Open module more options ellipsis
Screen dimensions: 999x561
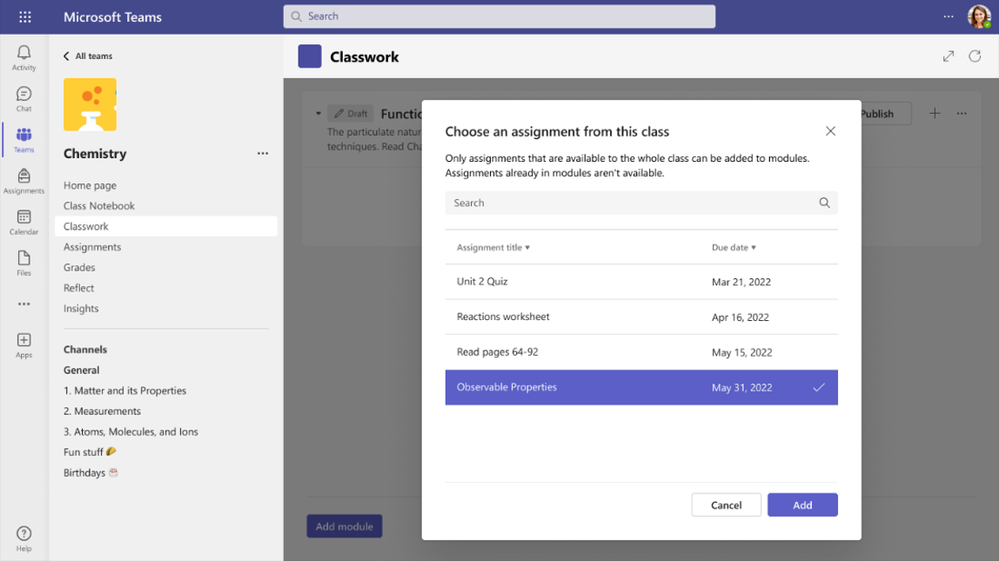tap(961, 113)
